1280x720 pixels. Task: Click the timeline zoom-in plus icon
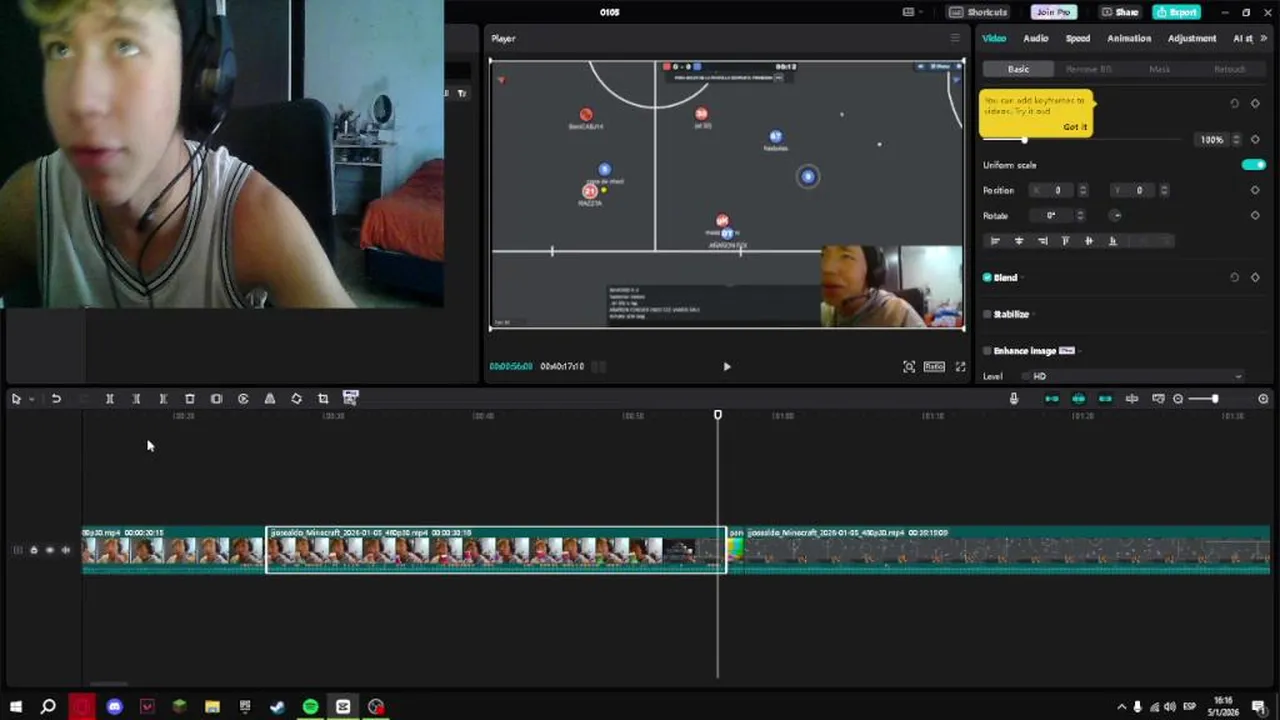click(x=1263, y=399)
